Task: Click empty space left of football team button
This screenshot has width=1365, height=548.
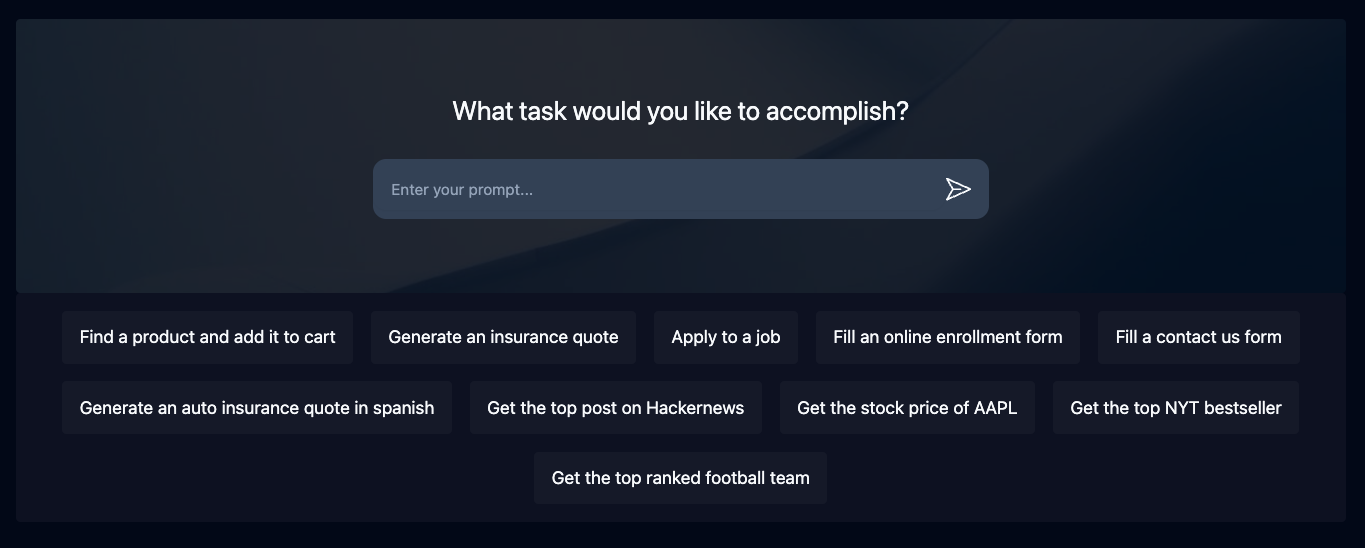Action: click(300, 478)
